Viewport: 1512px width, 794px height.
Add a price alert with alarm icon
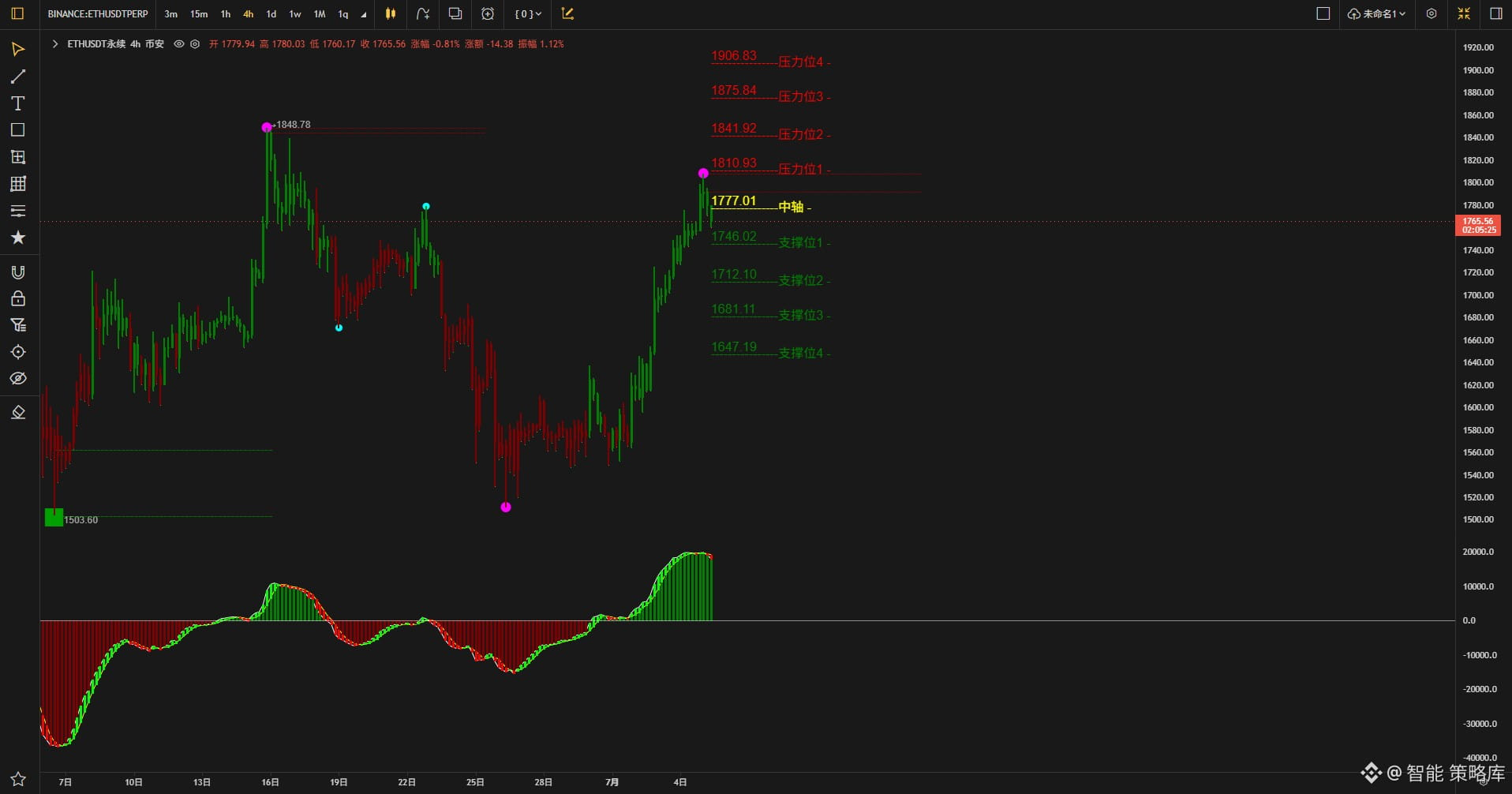(x=488, y=13)
